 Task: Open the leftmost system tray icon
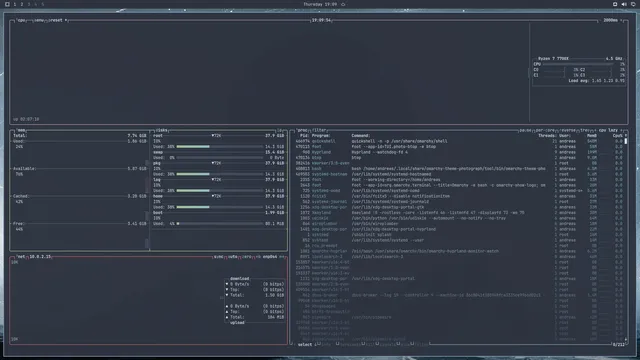[x=615, y=4]
